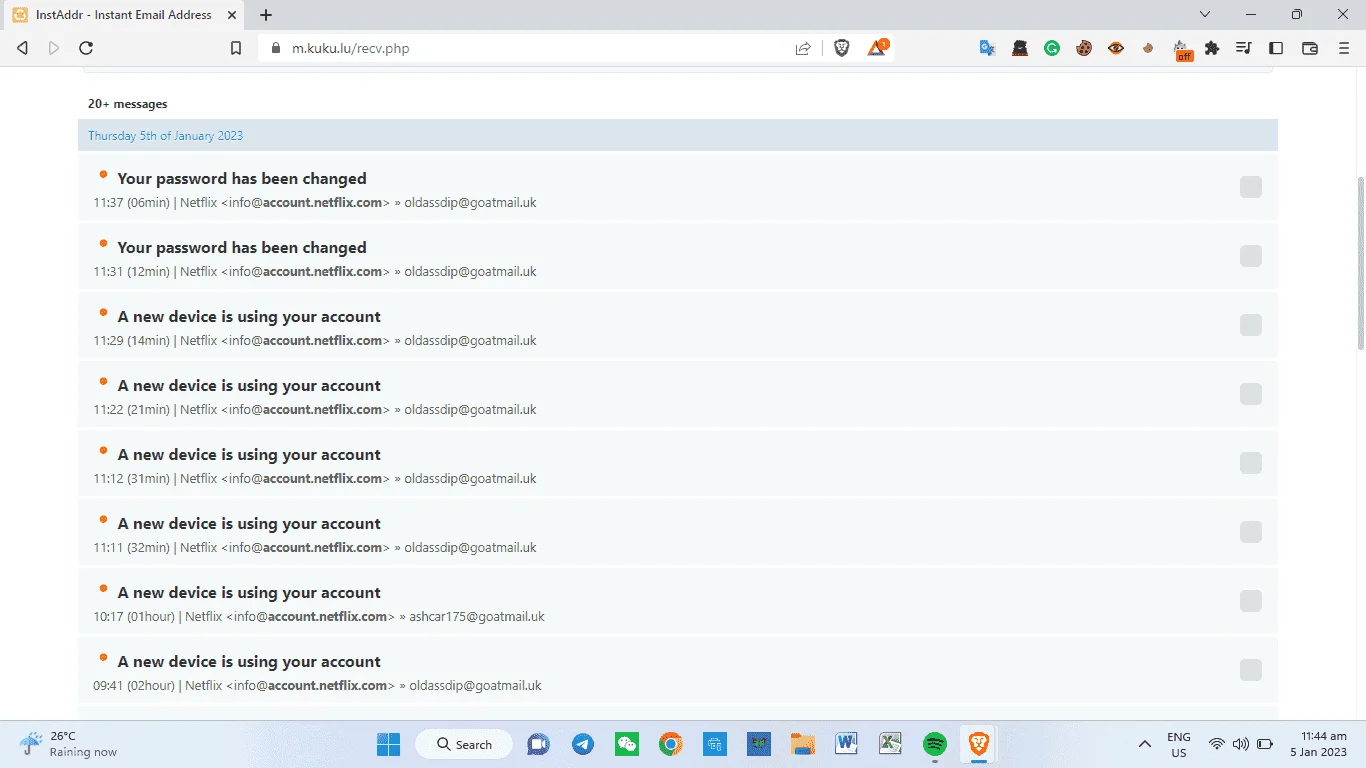Open the Brave Wallet icon
This screenshot has width=1366, height=768.
pyautogui.click(x=1309, y=48)
